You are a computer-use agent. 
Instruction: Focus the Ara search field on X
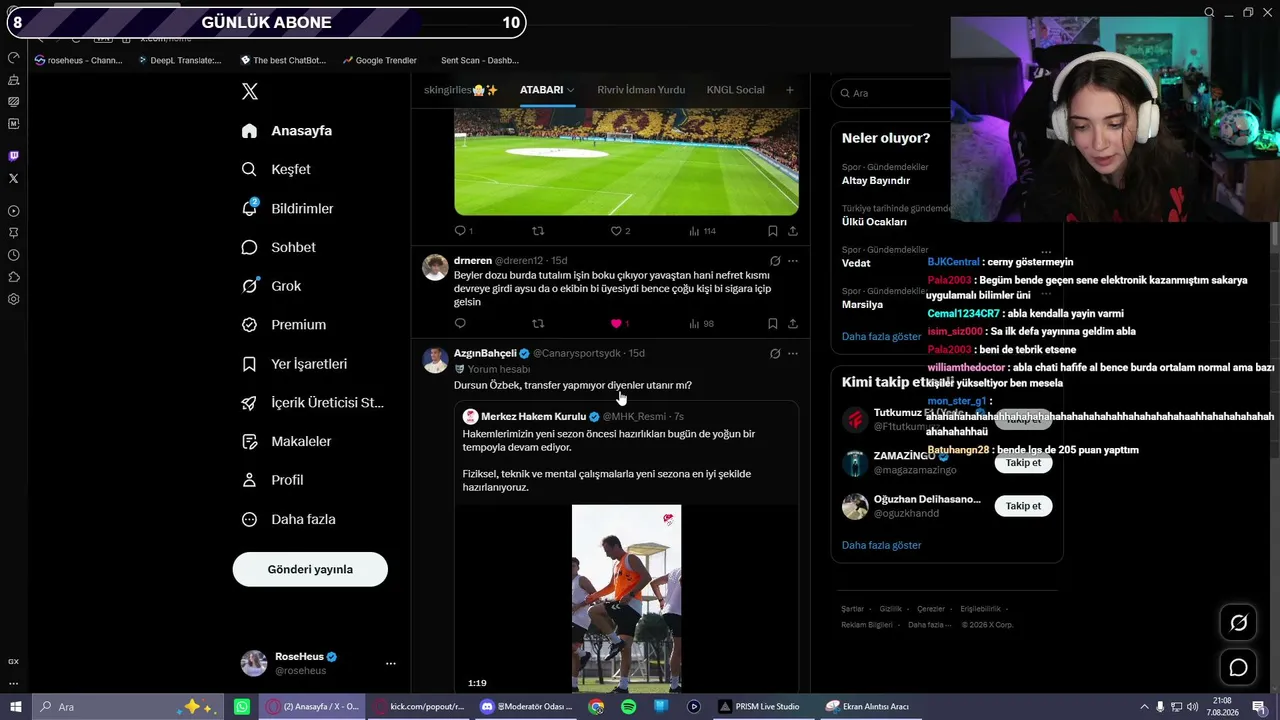point(890,93)
